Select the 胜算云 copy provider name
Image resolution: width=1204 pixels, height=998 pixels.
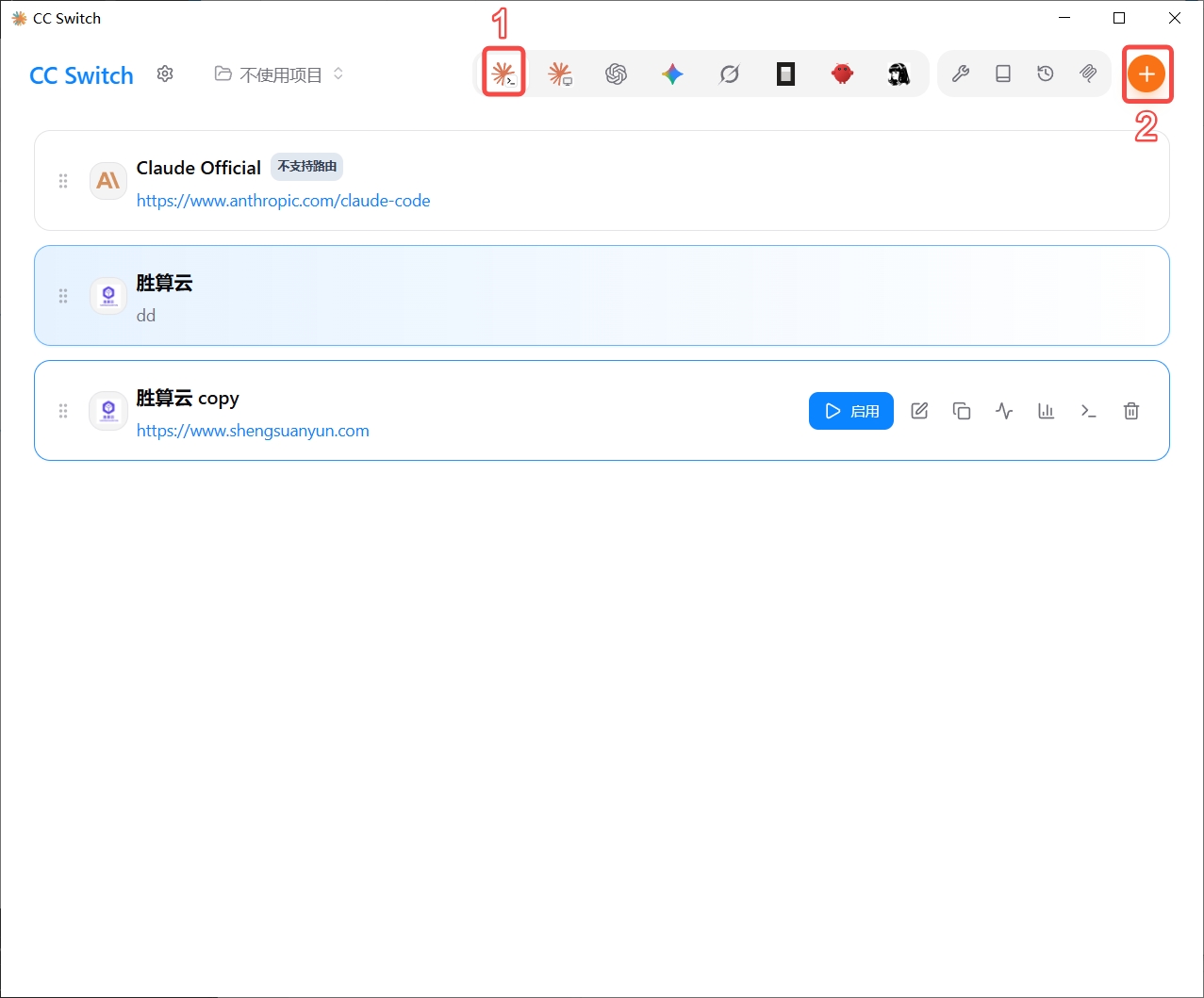point(188,398)
